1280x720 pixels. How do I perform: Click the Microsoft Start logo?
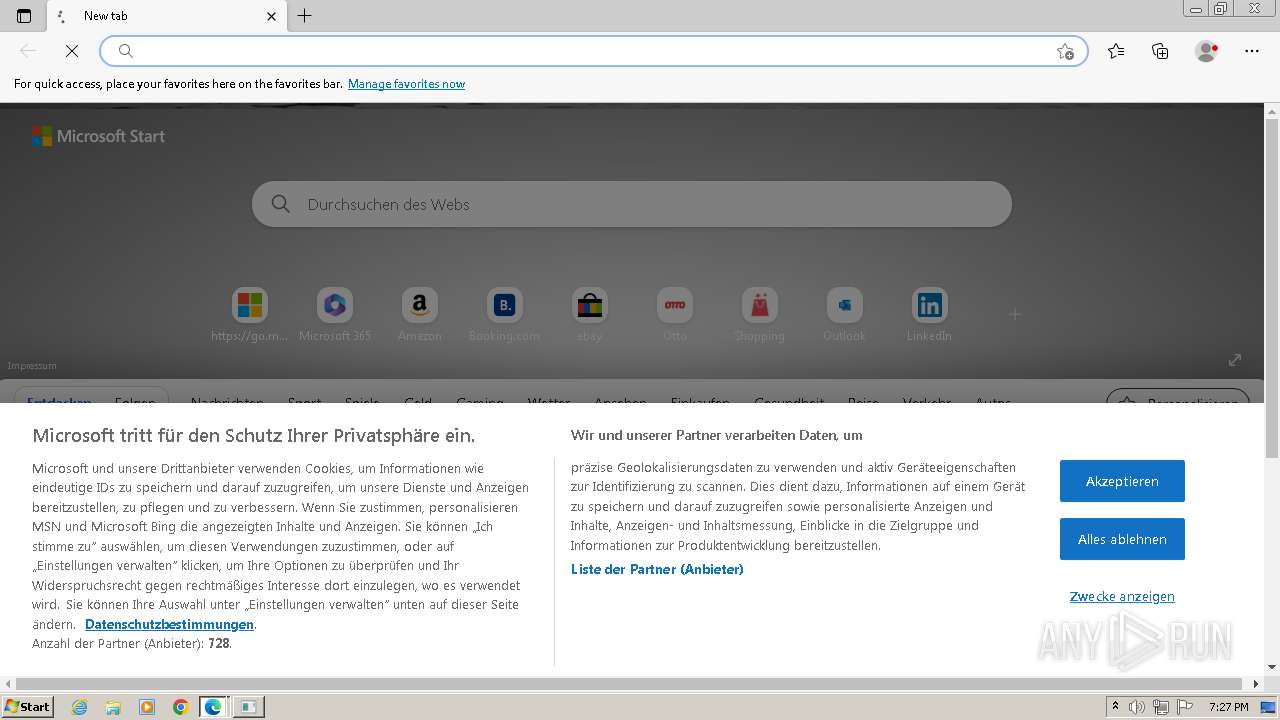tap(98, 136)
